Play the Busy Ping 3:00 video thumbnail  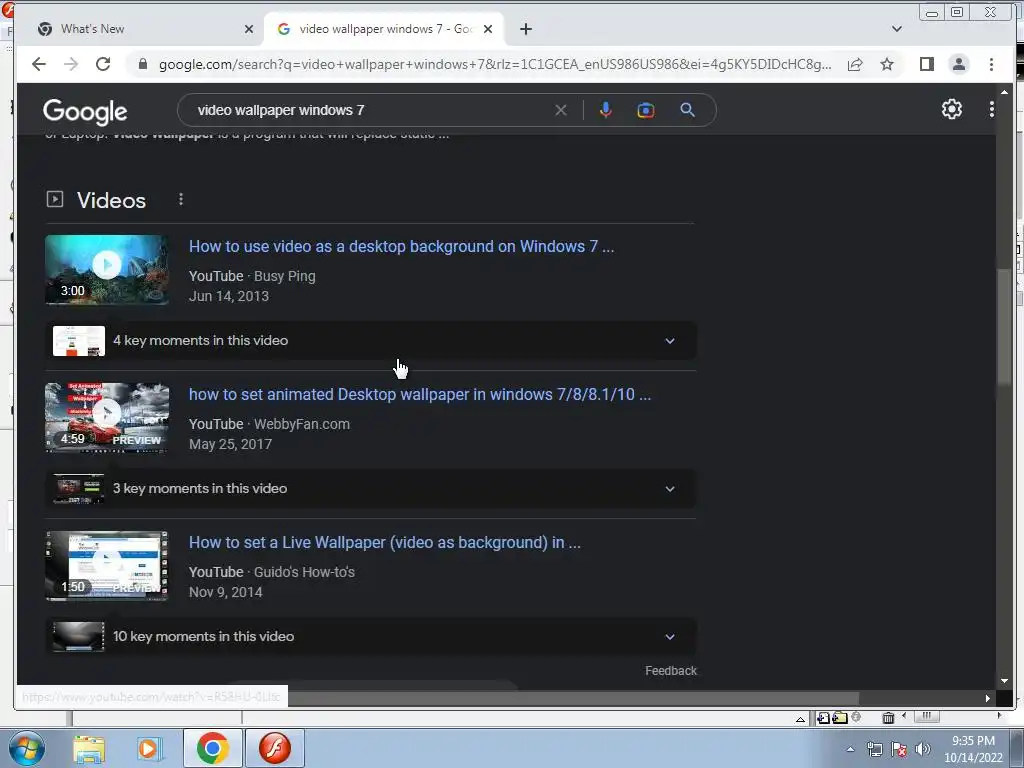[x=107, y=270]
